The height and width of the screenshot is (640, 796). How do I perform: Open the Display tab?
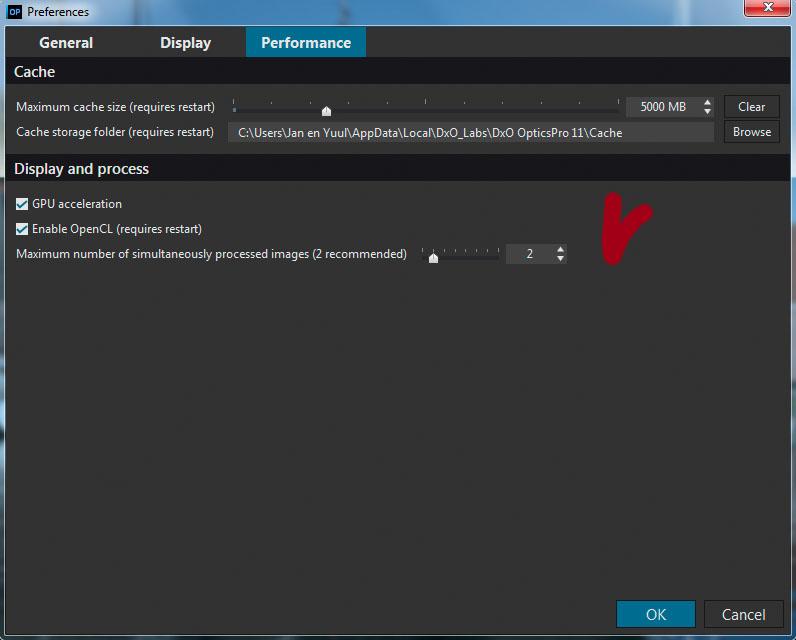(x=185, y=43)
